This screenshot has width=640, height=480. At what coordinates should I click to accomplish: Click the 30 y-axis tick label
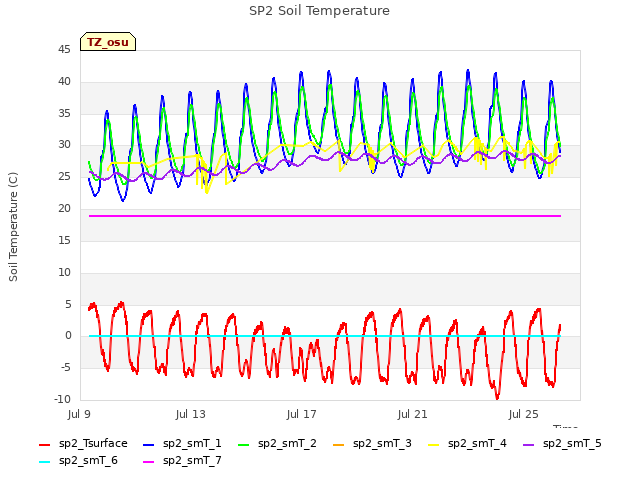pos(64,145)
